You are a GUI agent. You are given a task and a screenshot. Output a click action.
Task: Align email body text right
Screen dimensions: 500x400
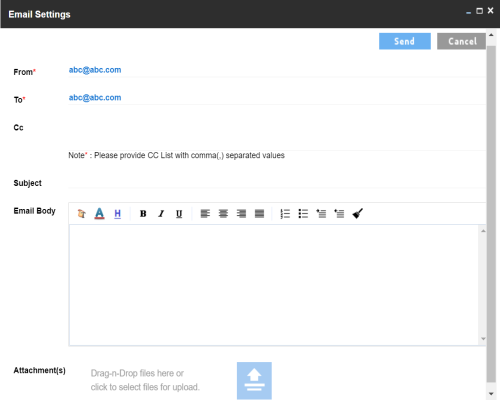241,213
